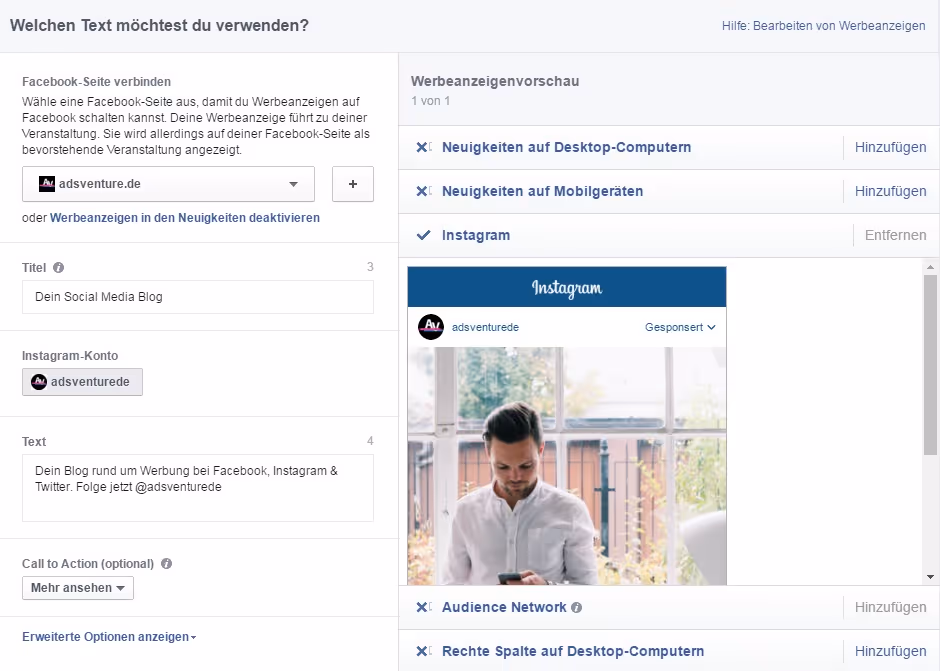This screenshot has width=940, height=671.
Task: Click the plus button to create a page
Action: point(353,184)
